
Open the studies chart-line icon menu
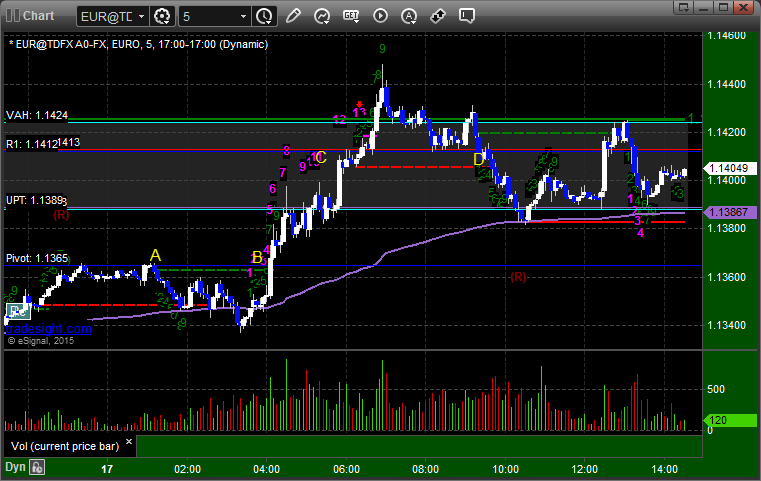(322, 16)
